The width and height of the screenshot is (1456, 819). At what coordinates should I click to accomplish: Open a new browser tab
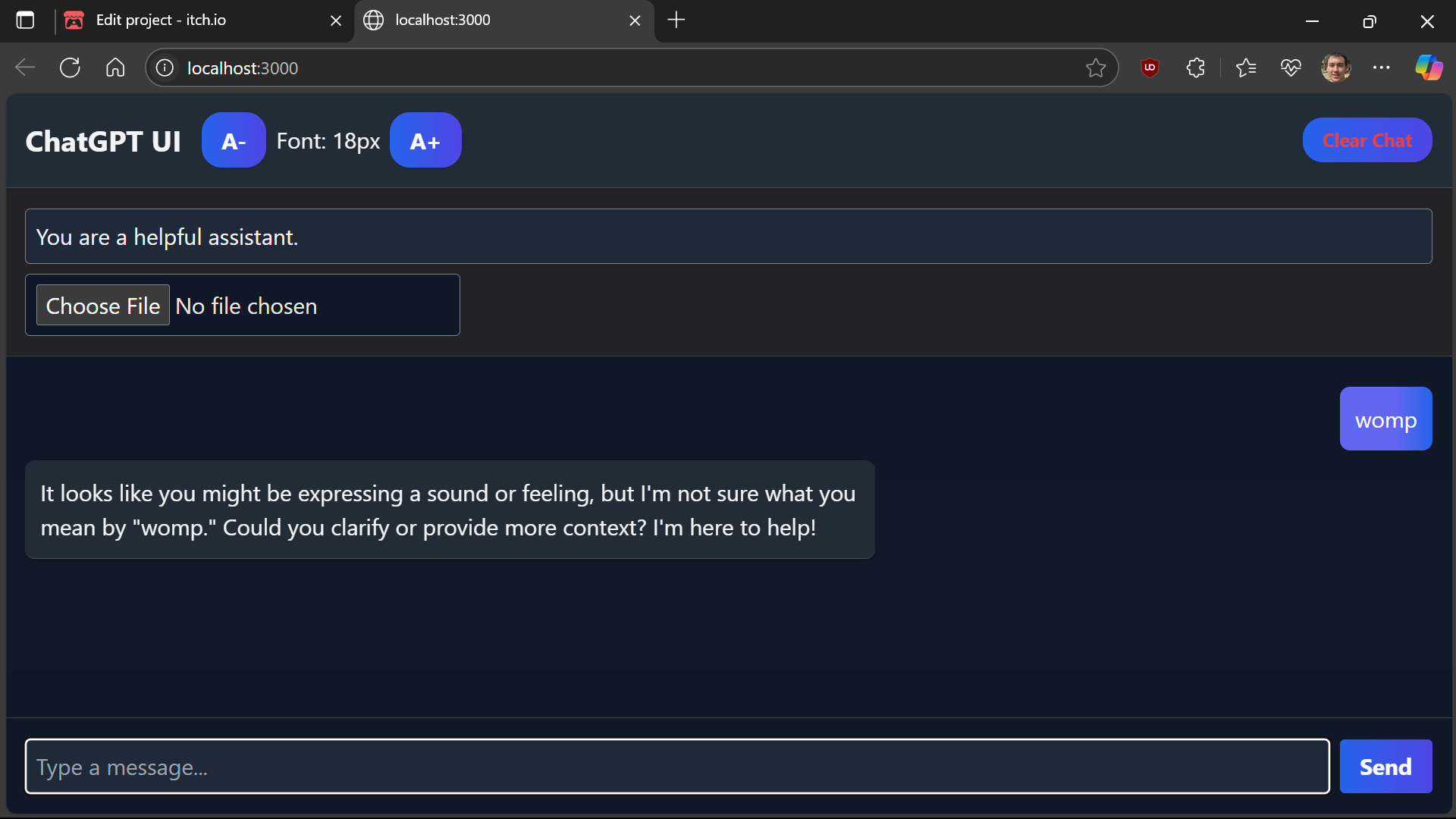tap(676, 20)
